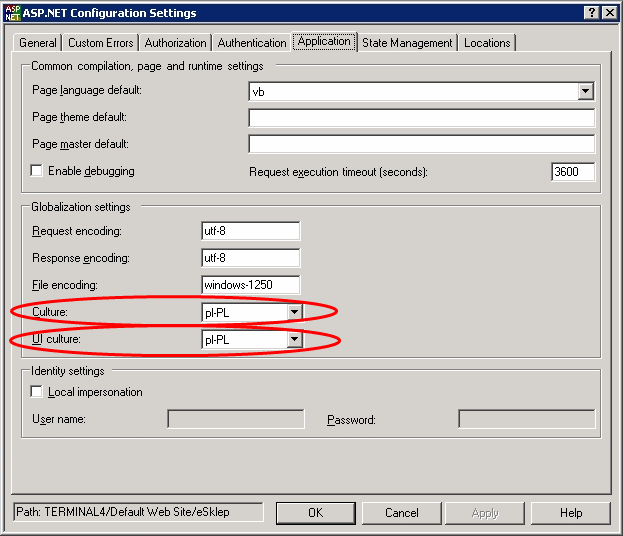623x536 pixels.
Task: Select the Application tab
Action: (x=324, y=41)
